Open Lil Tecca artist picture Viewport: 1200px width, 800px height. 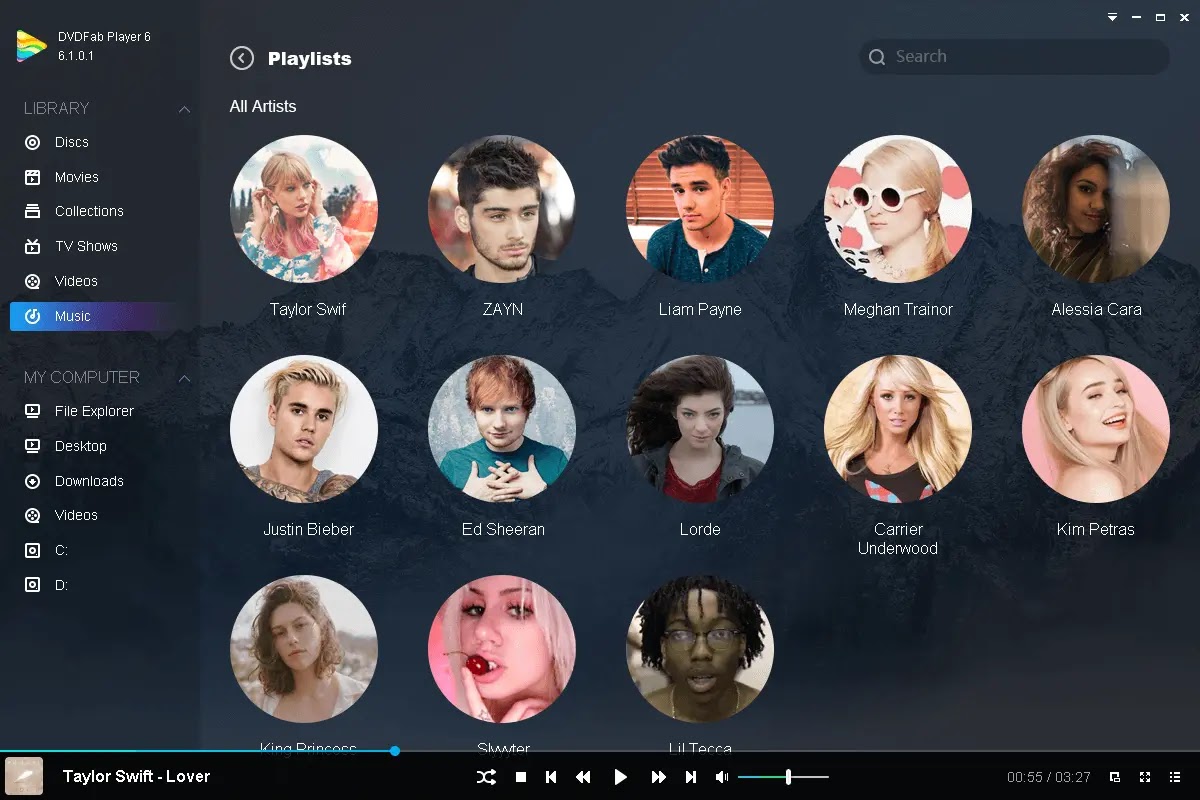(x=700, y=649)
